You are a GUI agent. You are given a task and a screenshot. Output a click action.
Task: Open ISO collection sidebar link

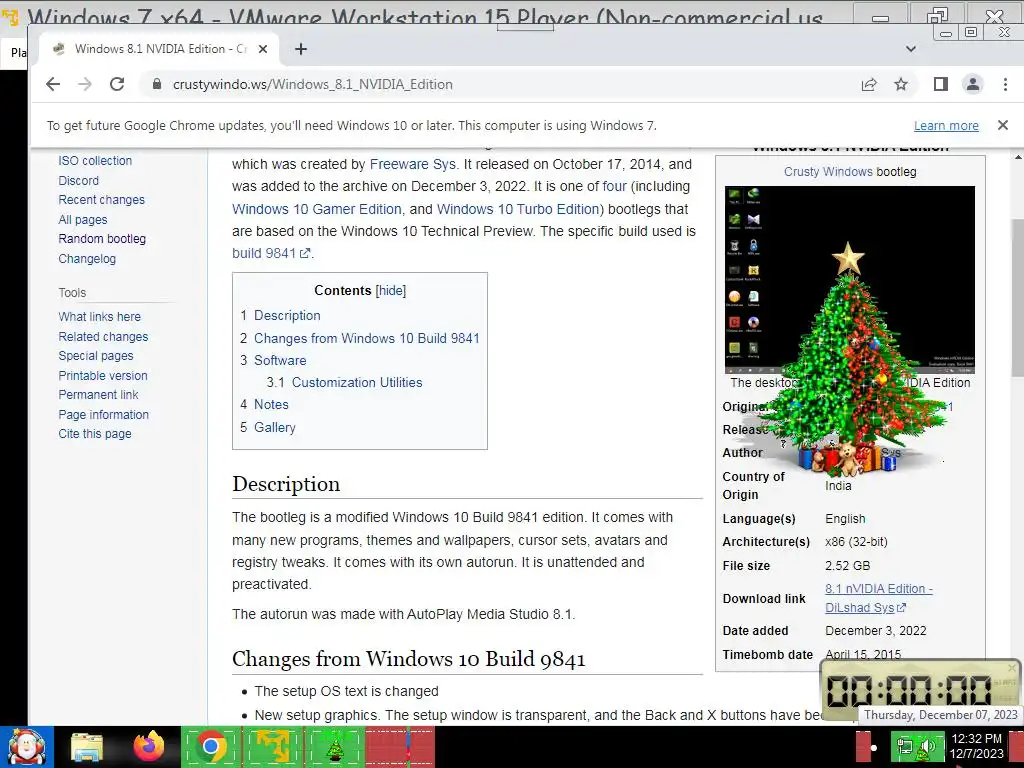click(x=95, y=161)
